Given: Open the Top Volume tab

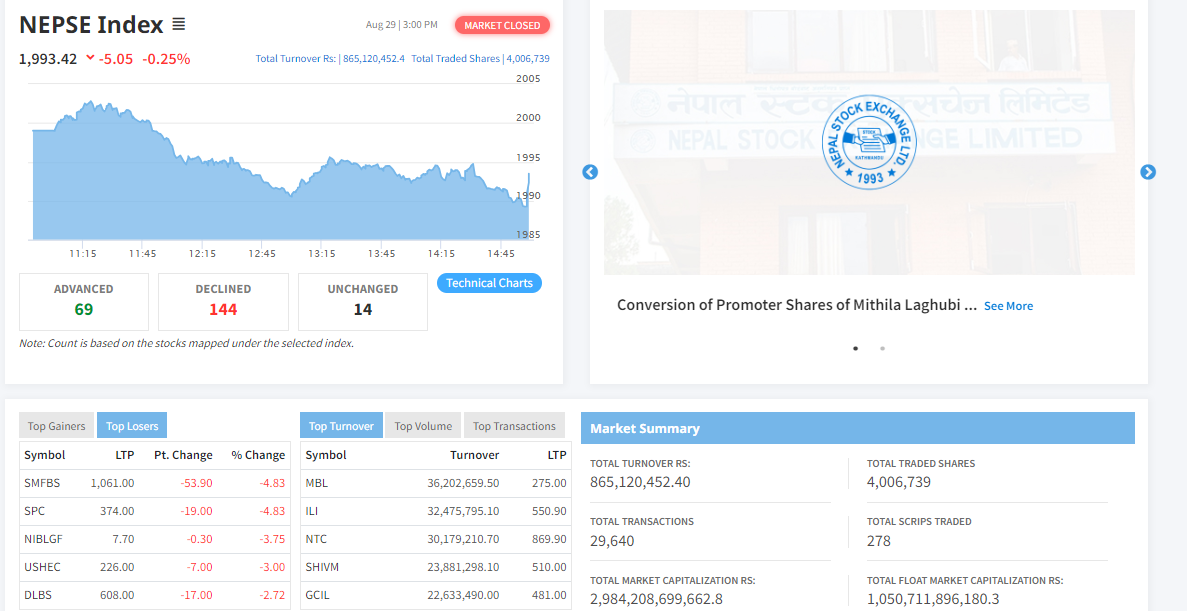Looking at the screenshot, I should 423,426.
